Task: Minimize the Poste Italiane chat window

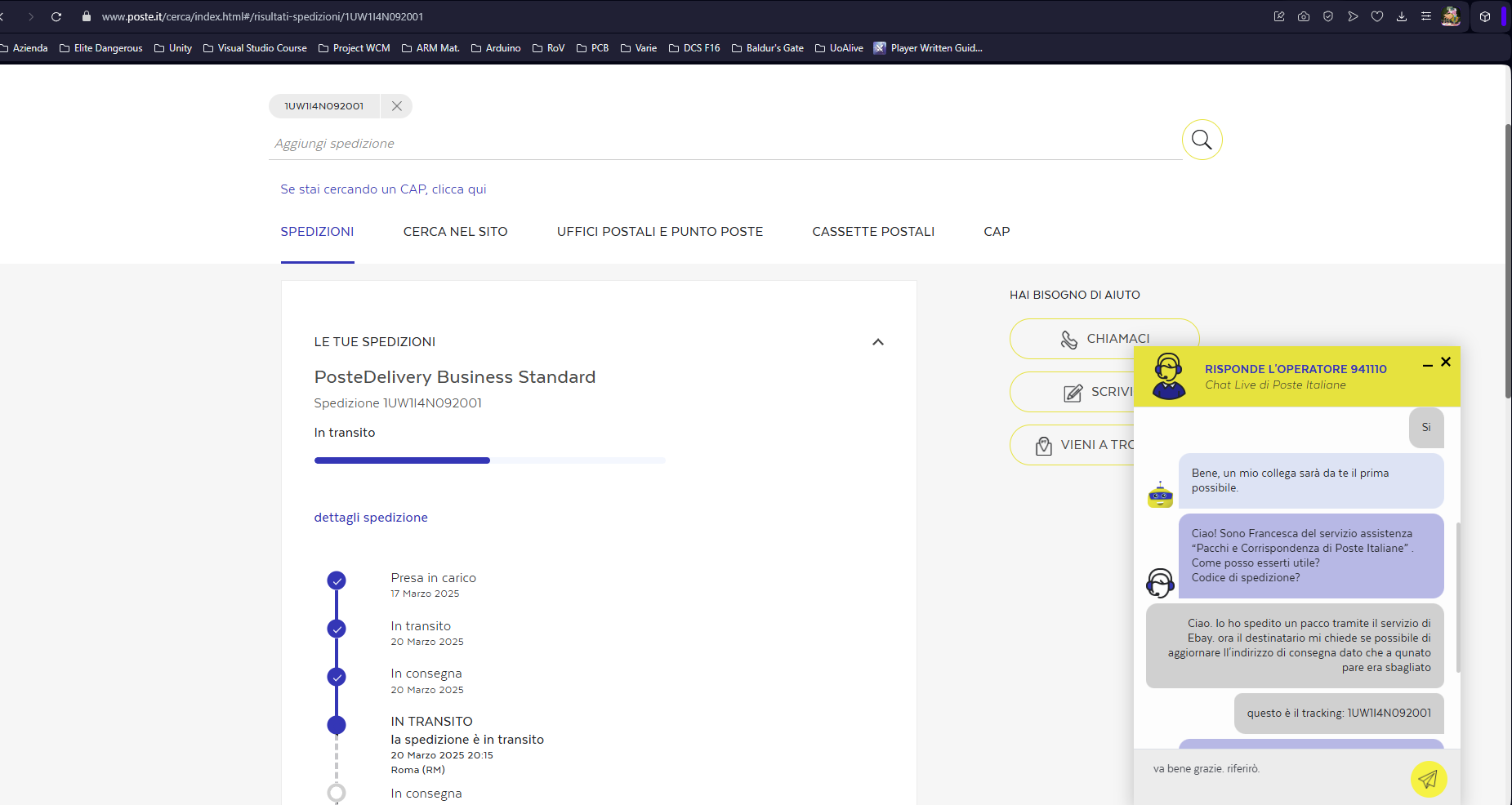Action: pos(1428,365)
